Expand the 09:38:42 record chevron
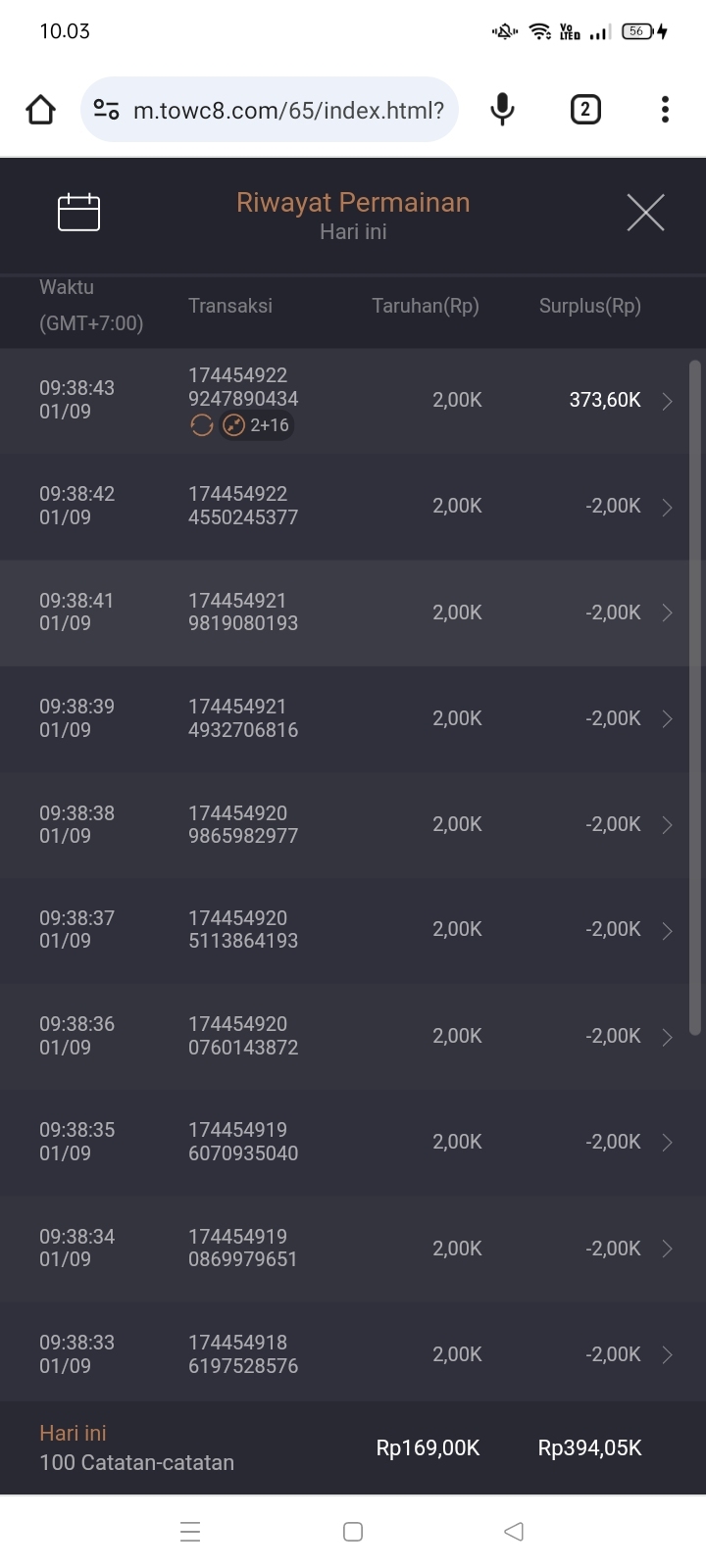Screen dimensions: 706x1568 [667, 507]
